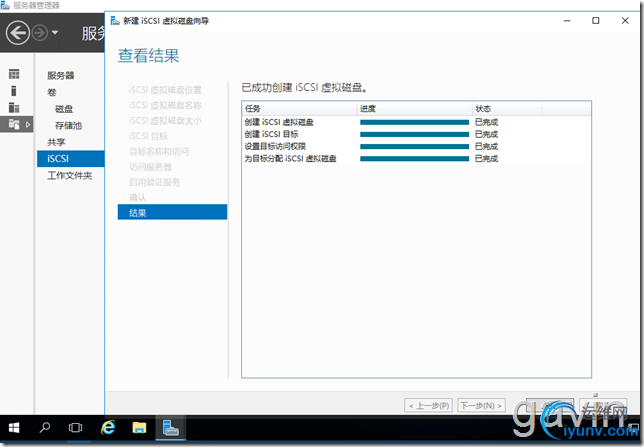Close the iSCSI virtual disk wizard
644x447 pixels.
point(625,21)
